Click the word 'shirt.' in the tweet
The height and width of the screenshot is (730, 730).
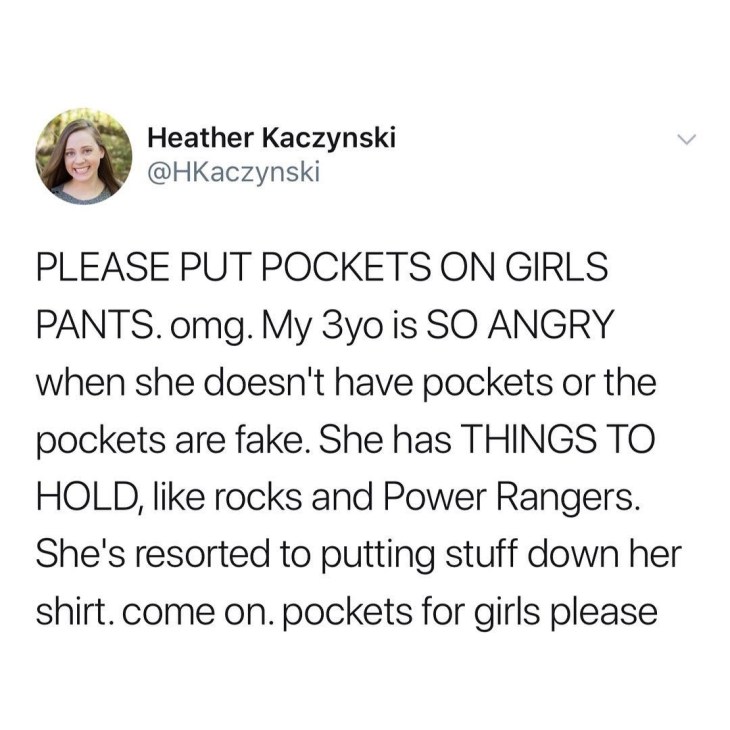coord(76,612)
